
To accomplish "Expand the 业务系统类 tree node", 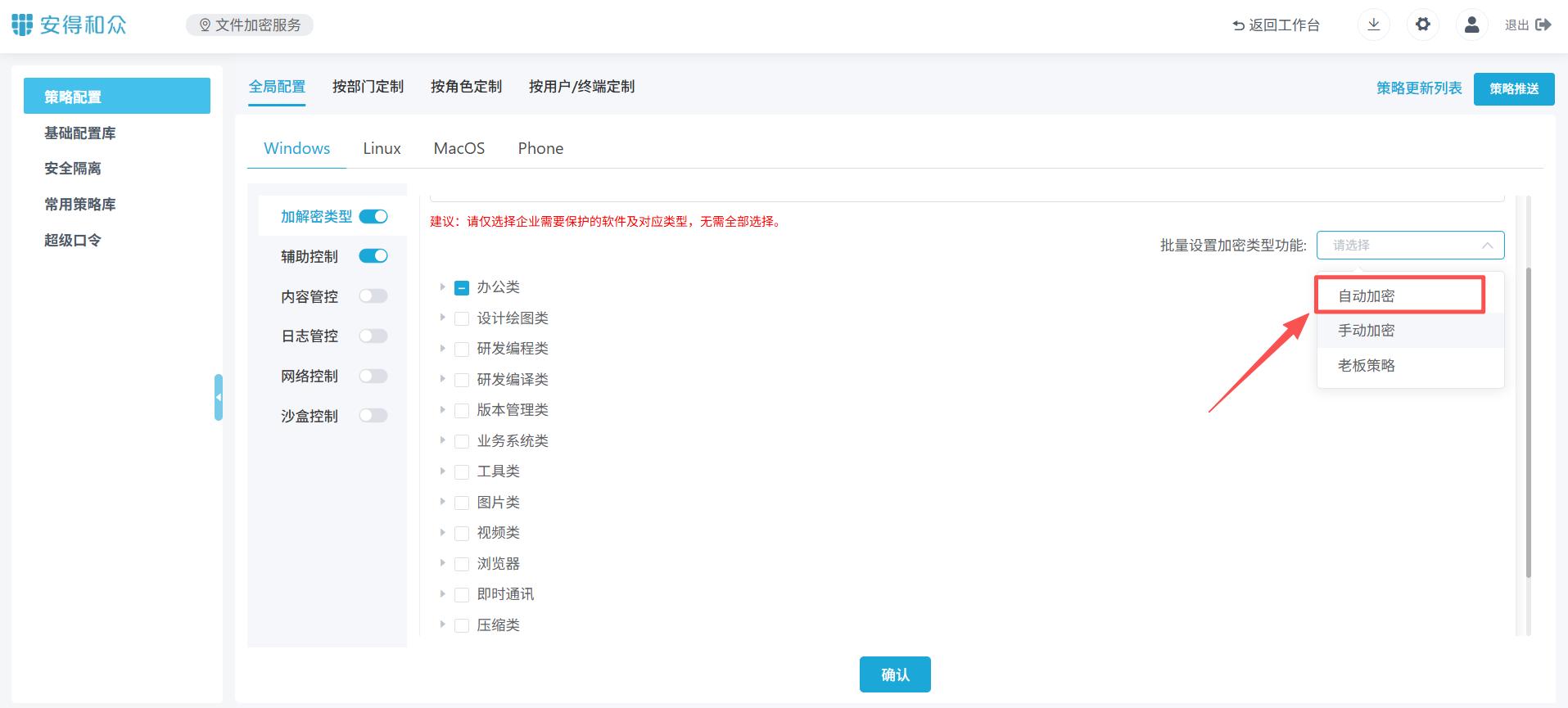I will pyautogui.click(x=442, y=440).
